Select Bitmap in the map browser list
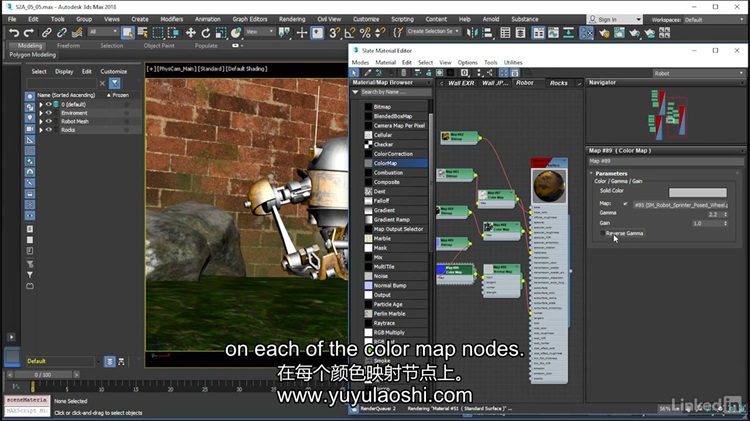 click(x=396, y=107)
